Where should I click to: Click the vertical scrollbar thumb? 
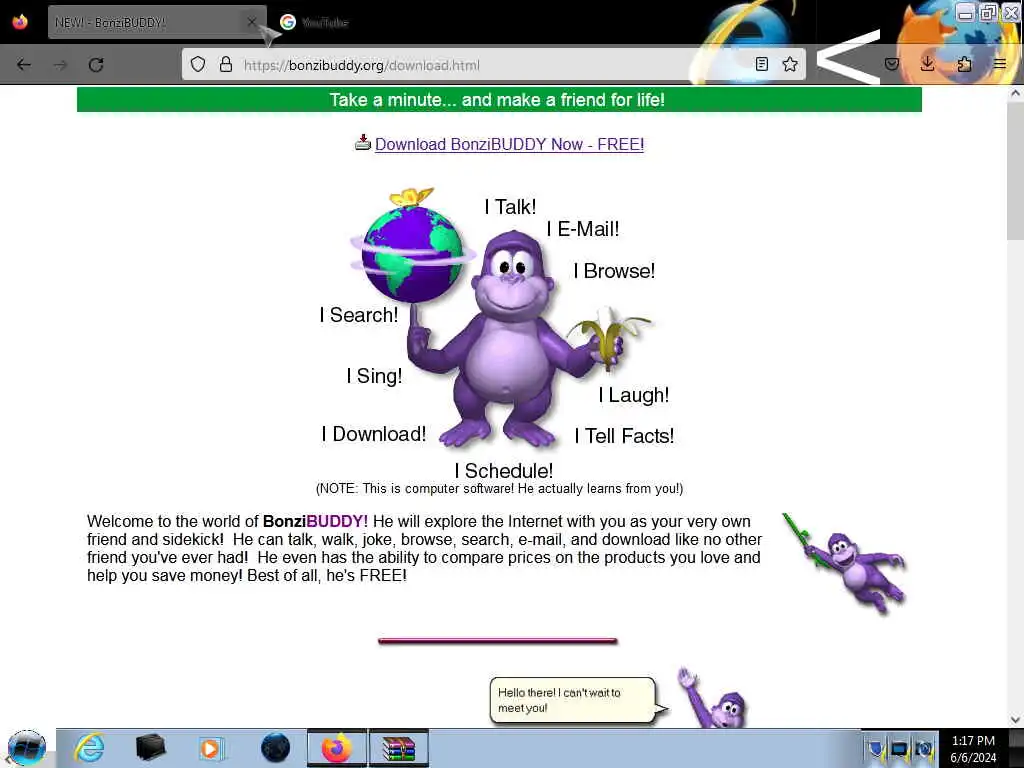(x=1015, y=171)
